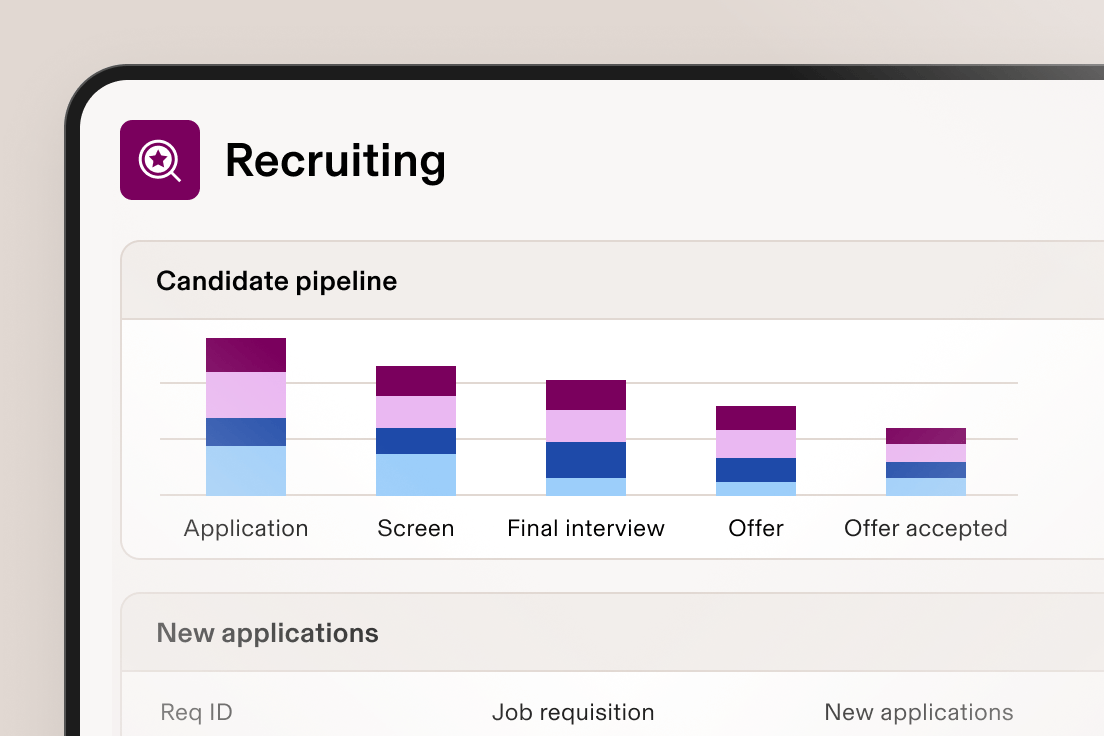Click the Offer accepted bar
The width and height of the screenshot is (1104, 736).
925,460
